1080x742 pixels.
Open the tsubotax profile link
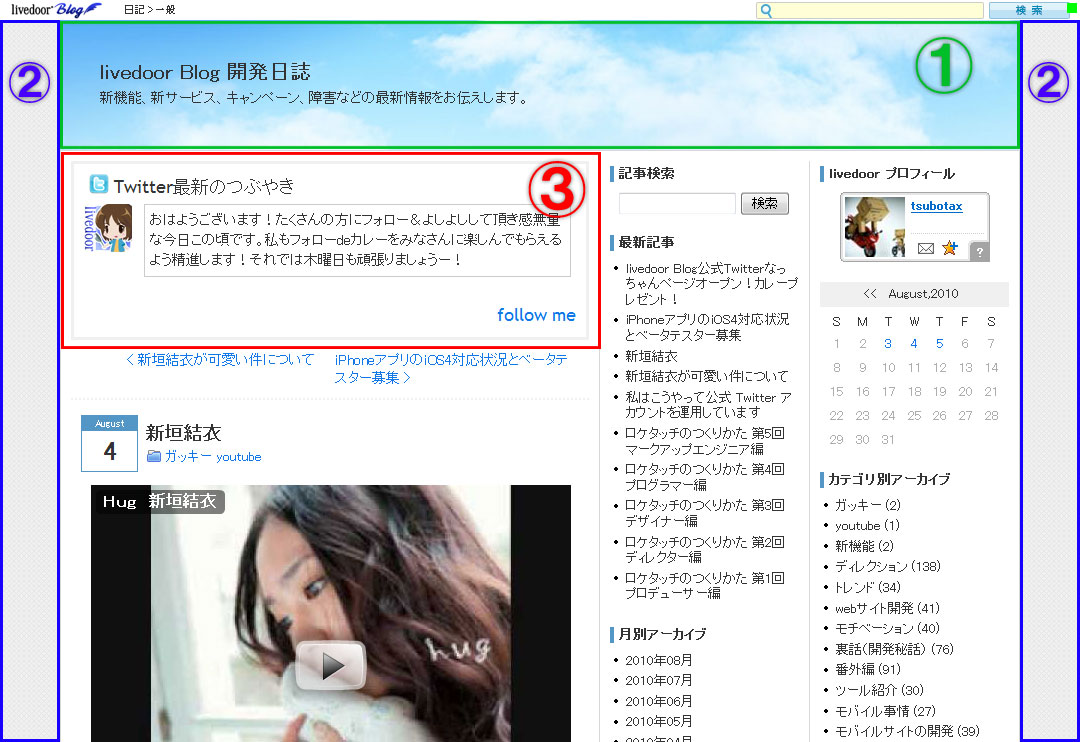point(936,206)
